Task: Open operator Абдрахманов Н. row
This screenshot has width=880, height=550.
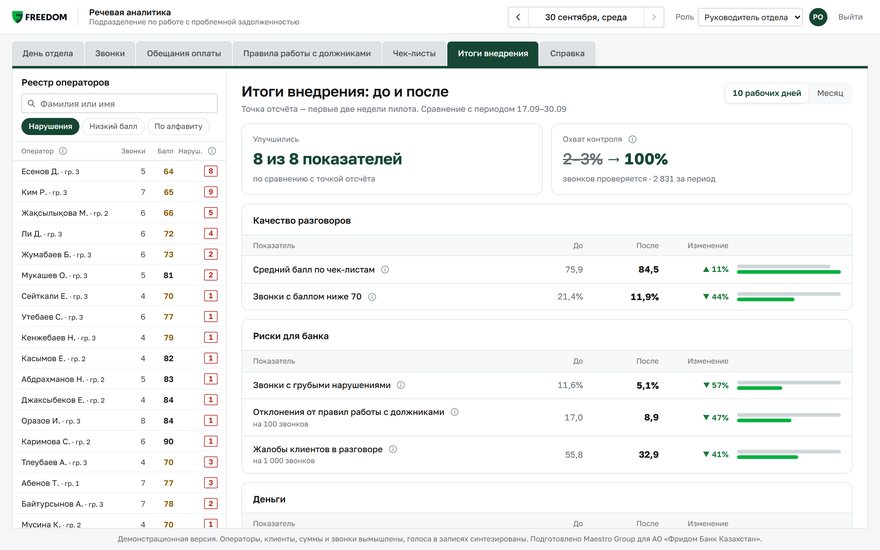Action: point(119,379)
